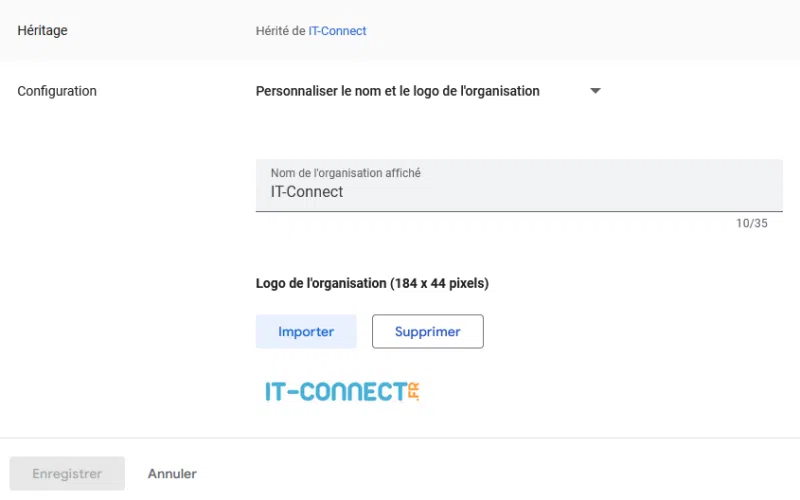Click the orange .FR part of the logo

(413, 391)
